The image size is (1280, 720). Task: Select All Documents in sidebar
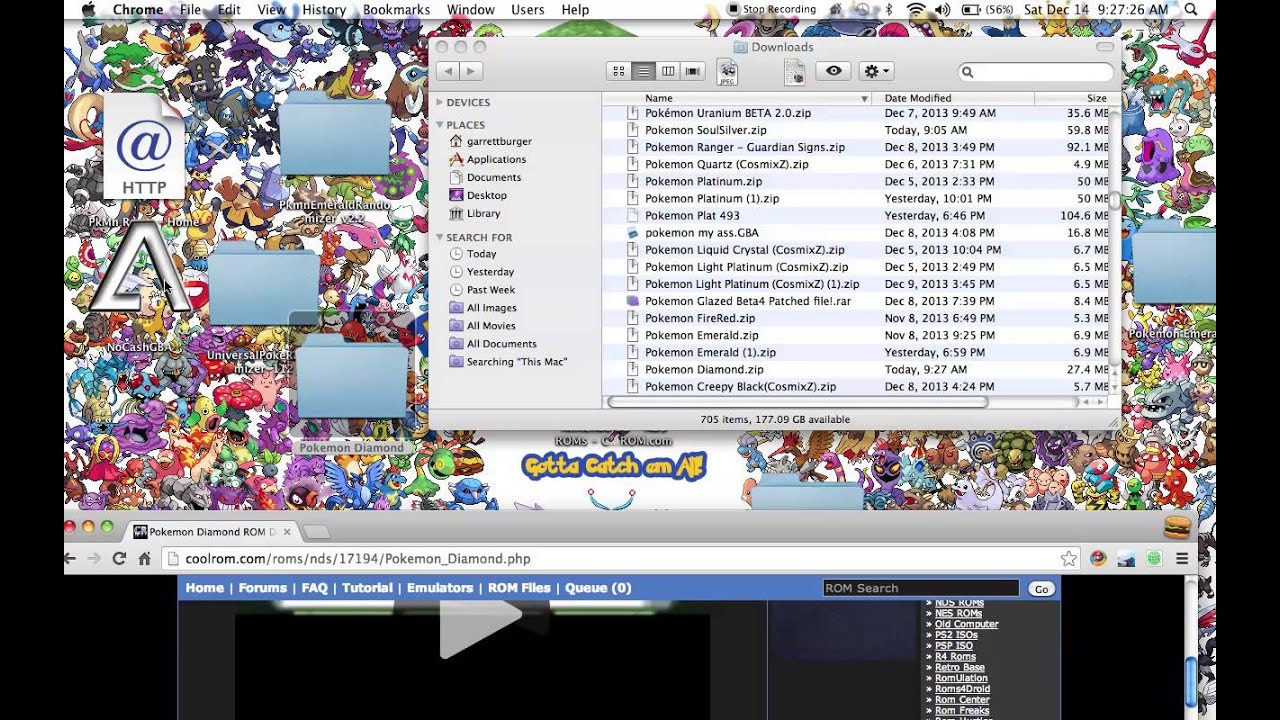(x=493, y=344)
